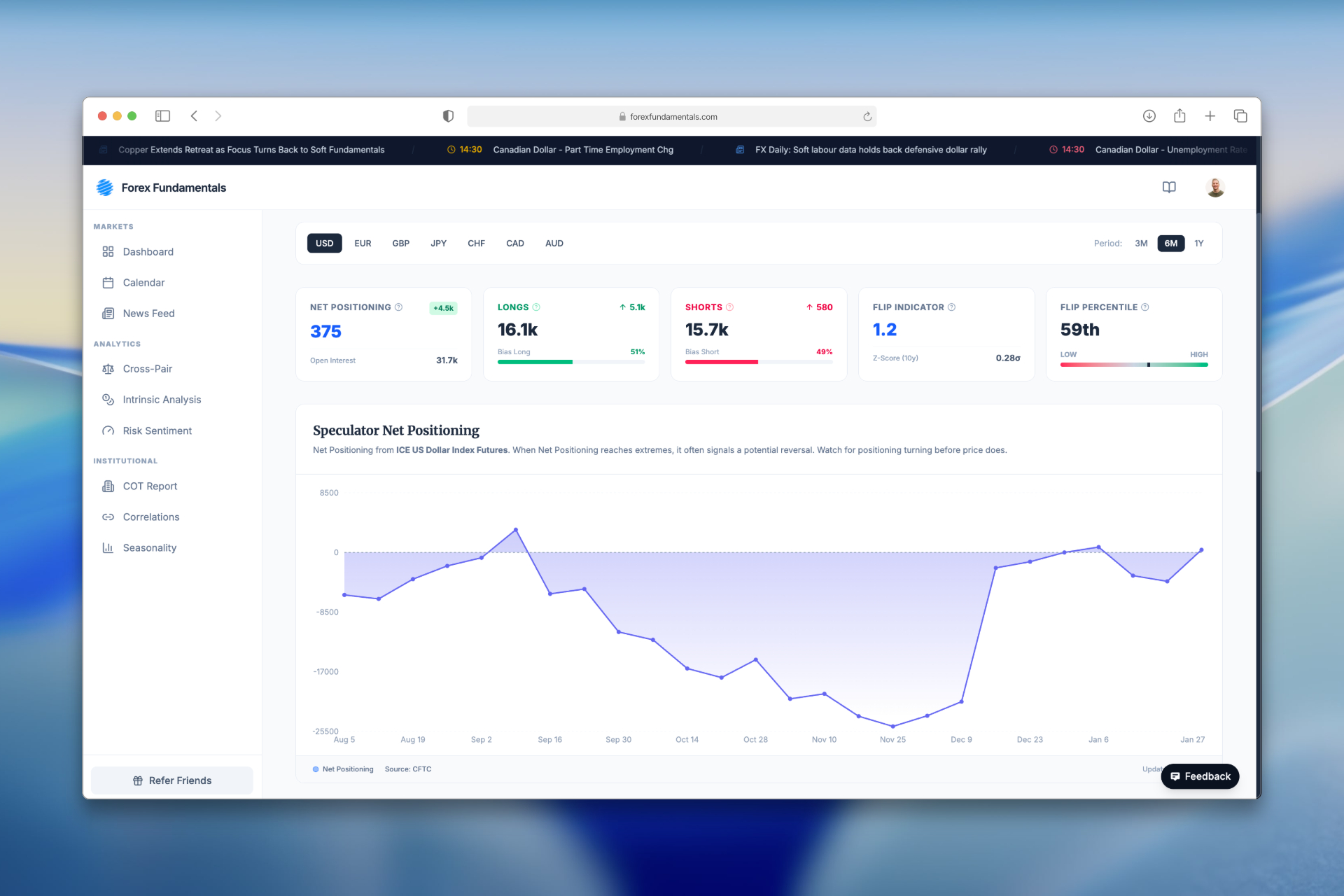Open the user profile avatar menu

1215,187
